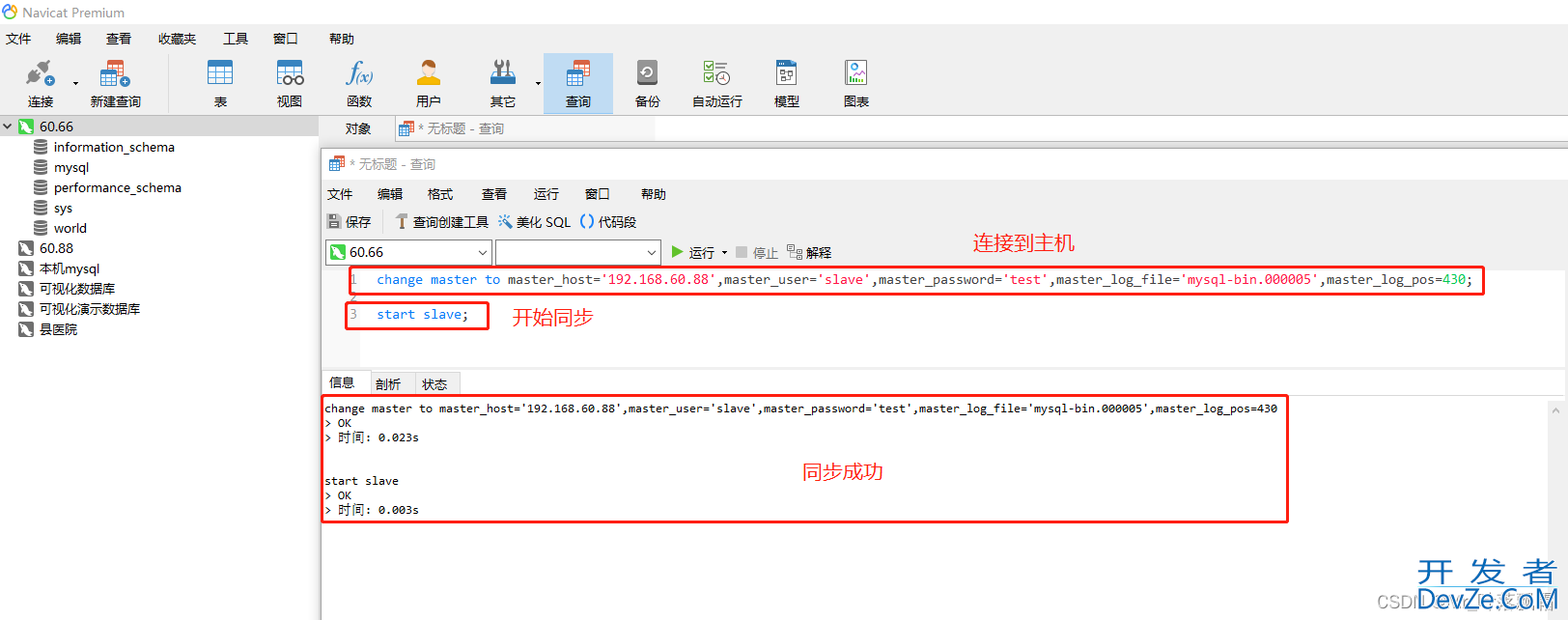This screenshot has width=1568, height=620.
Task: Switch to the 剖析 result tab
Action: click(x=388, y=384)
